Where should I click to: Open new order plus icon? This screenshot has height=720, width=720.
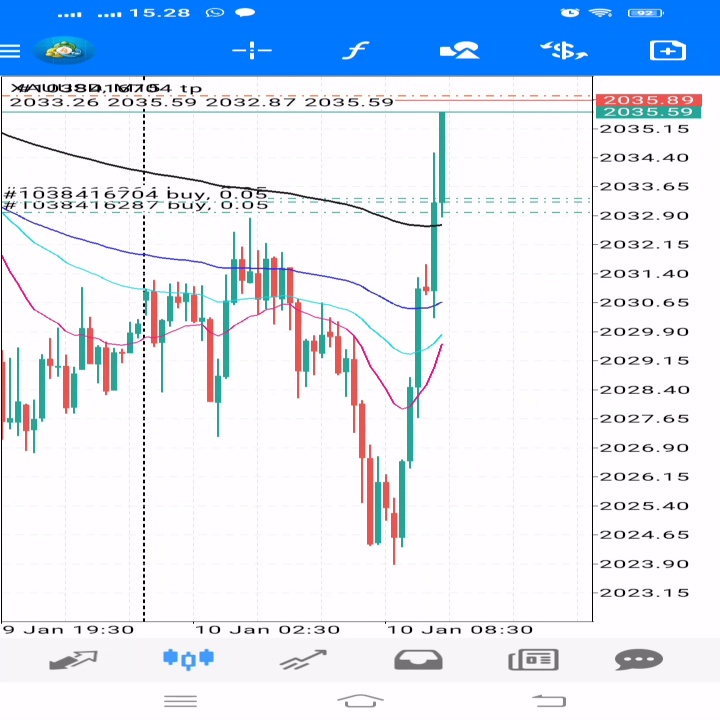(668, 51)
